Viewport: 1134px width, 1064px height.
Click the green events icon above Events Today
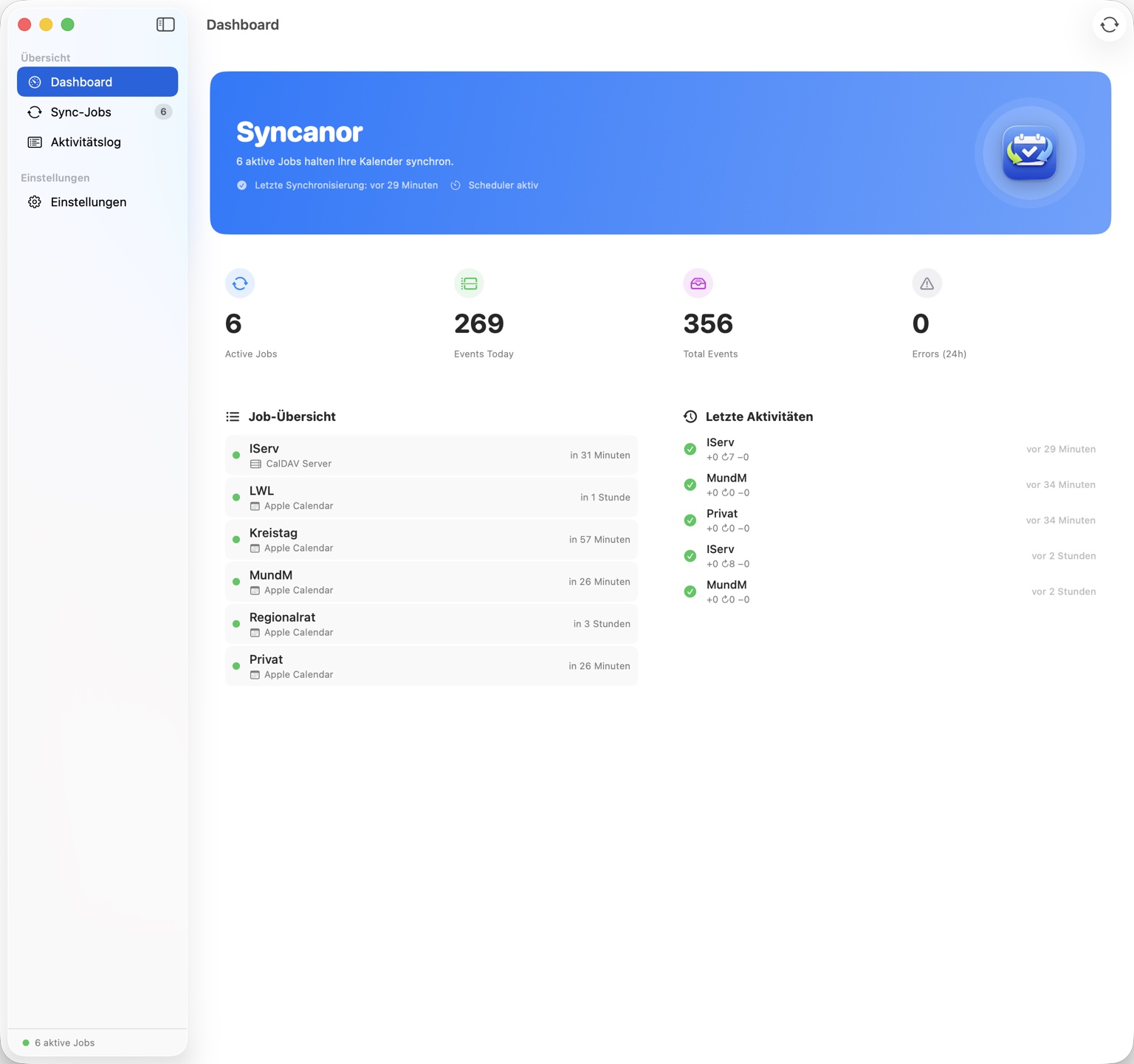(468, 283)
